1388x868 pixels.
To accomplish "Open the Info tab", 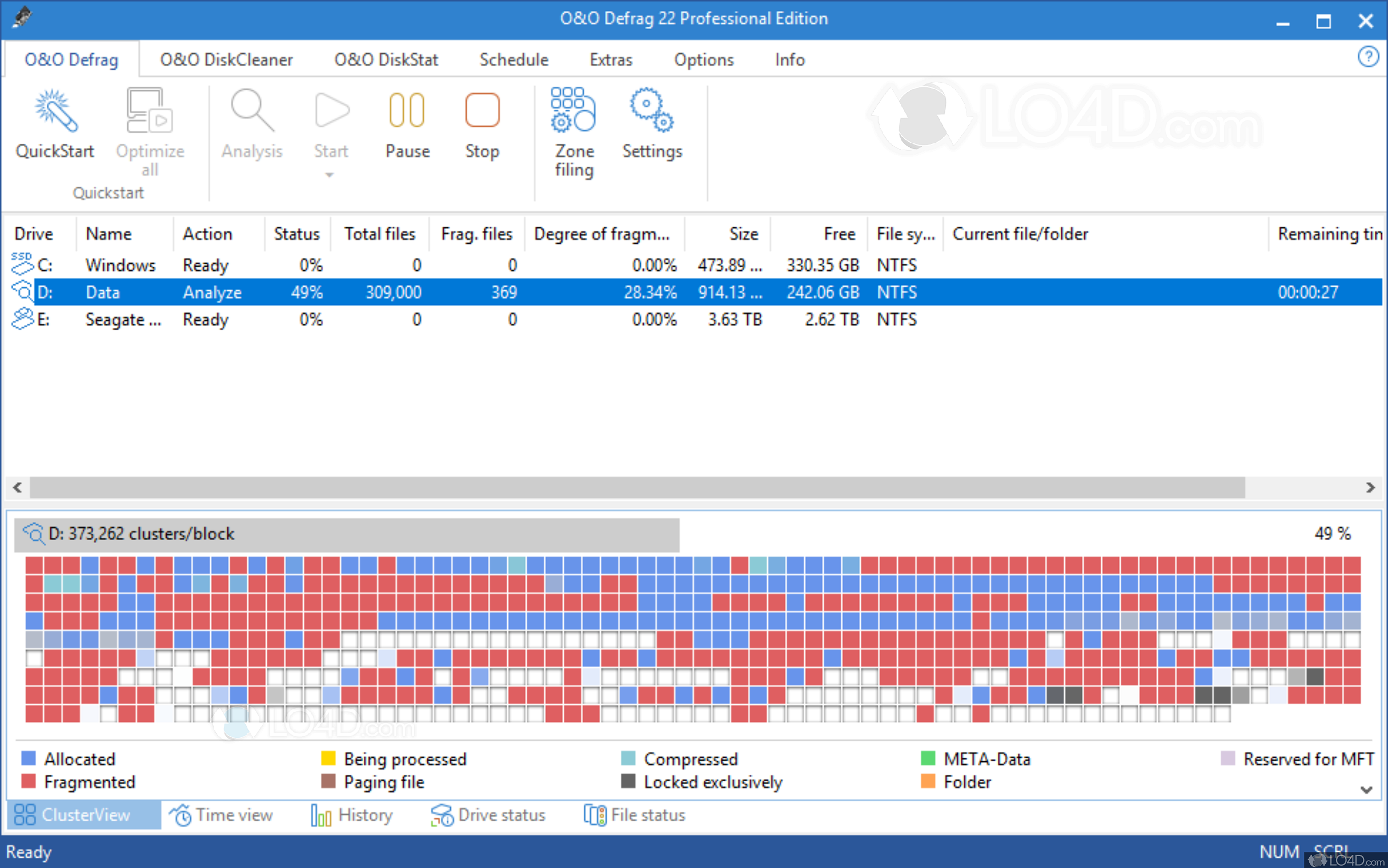I will point(790,60).
